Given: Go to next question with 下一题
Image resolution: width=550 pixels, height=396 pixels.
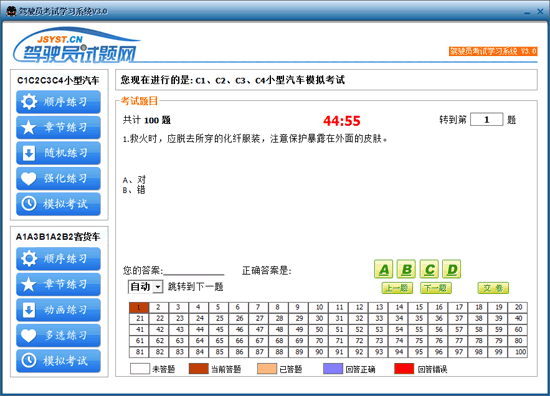Looking at the screenshot, I should pyautogui.click(x=436, y=288).
